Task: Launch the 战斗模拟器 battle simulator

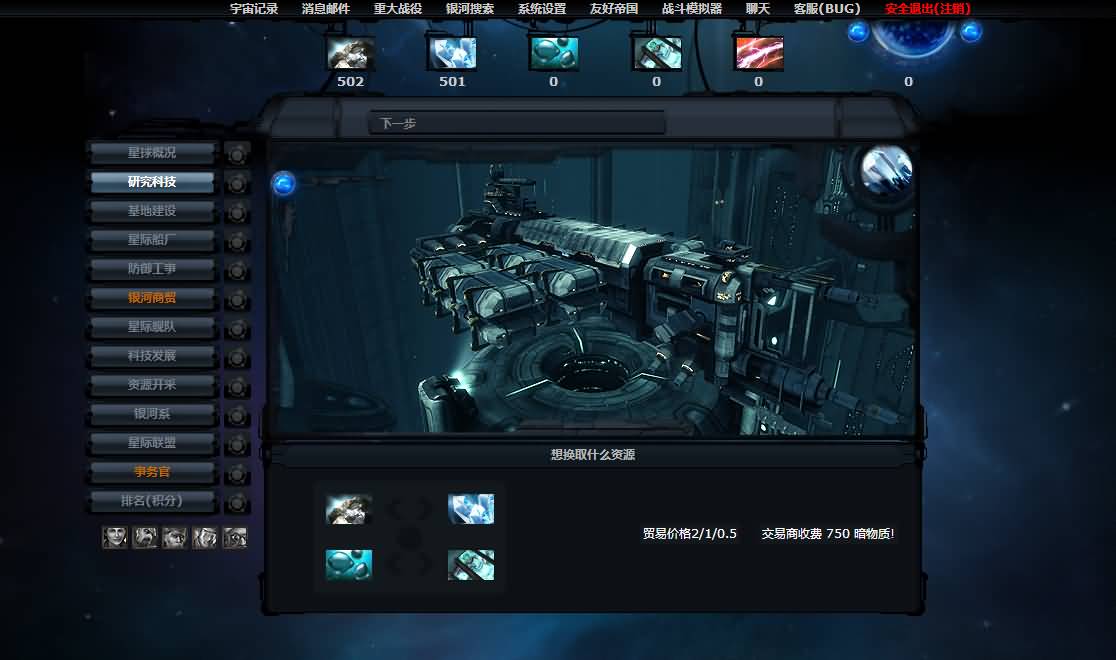Action: click(x=692, y=9)
